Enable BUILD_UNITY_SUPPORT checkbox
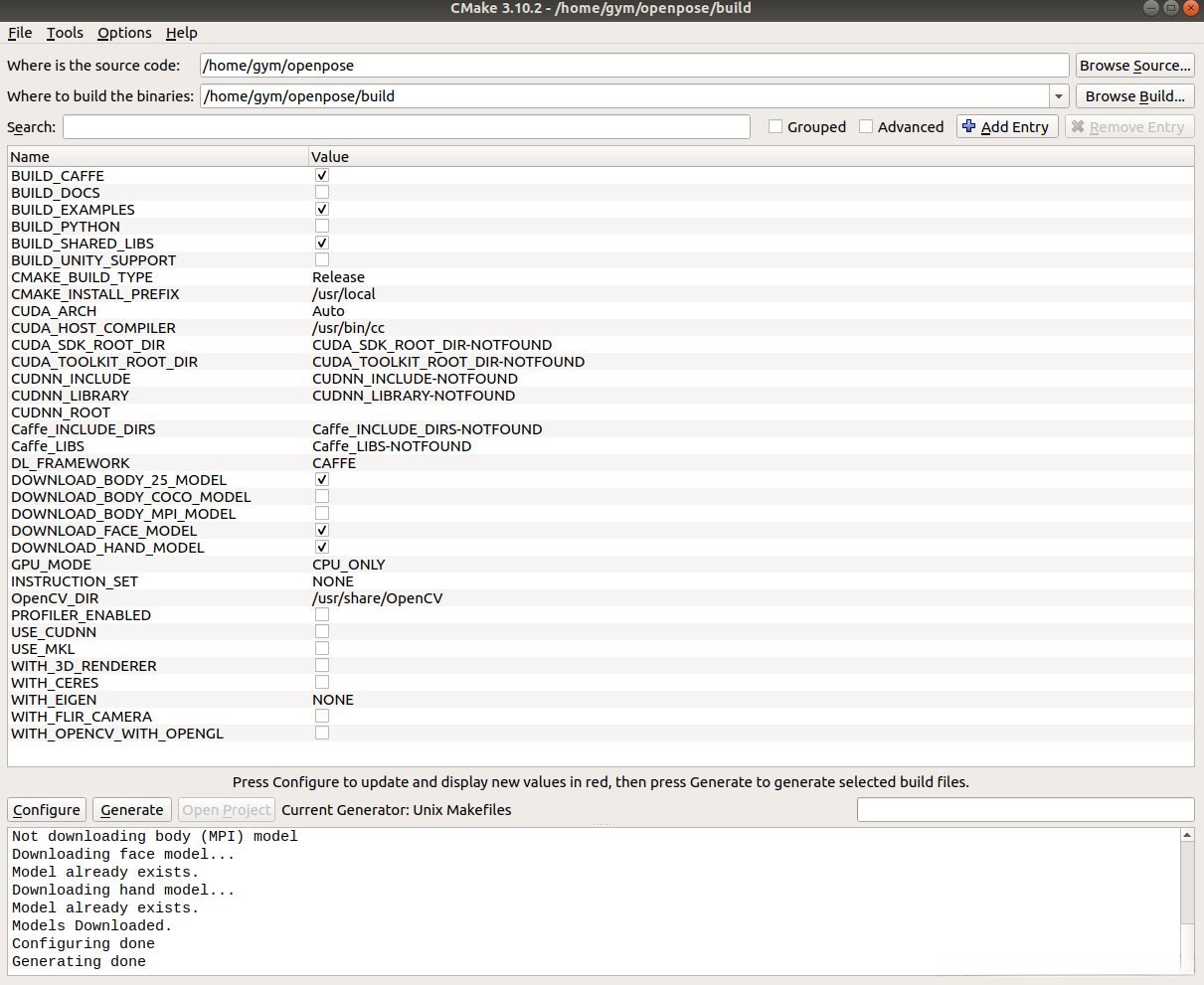This screenshot has height=985, width=1204. (322, 260)
